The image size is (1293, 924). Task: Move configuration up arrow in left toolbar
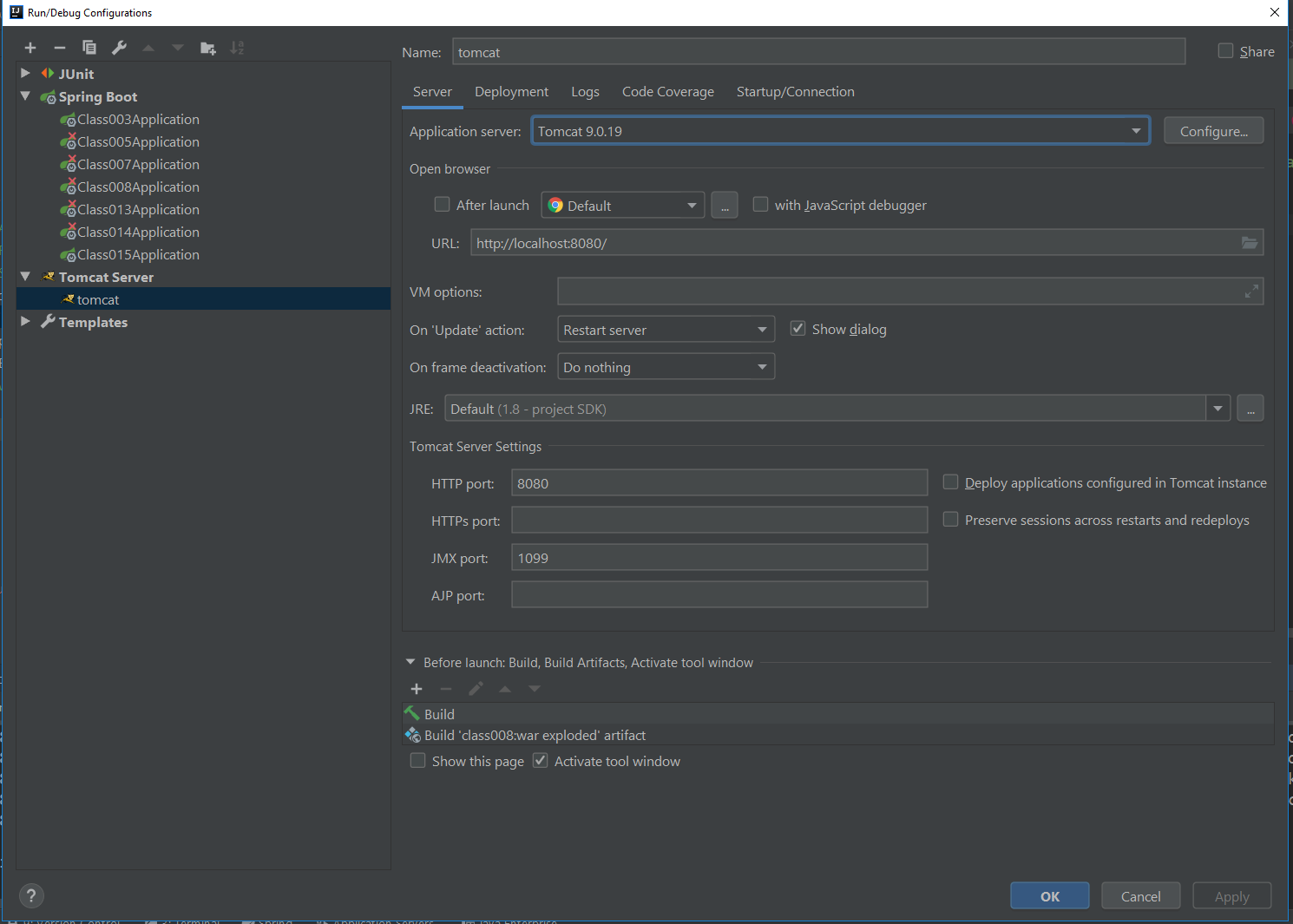pos(148,48)
